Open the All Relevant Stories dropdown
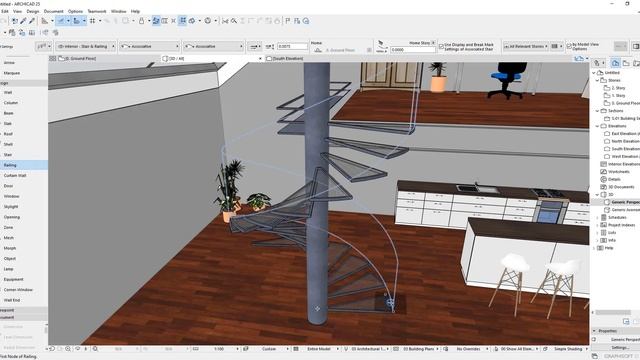 tap(526, 47)
